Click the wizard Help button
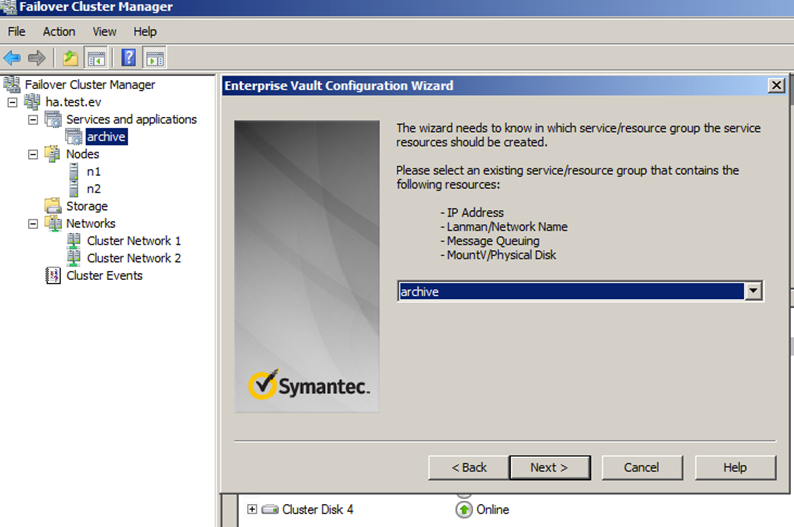Viewport: 794px width, 527px height. (735, 467)
